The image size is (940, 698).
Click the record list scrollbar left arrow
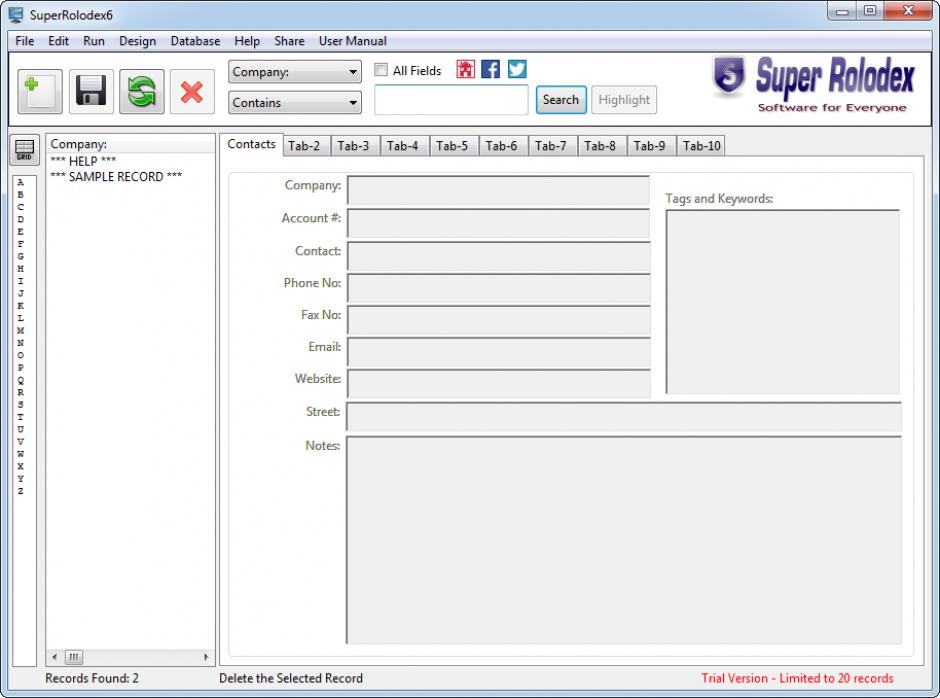[55, 657]
